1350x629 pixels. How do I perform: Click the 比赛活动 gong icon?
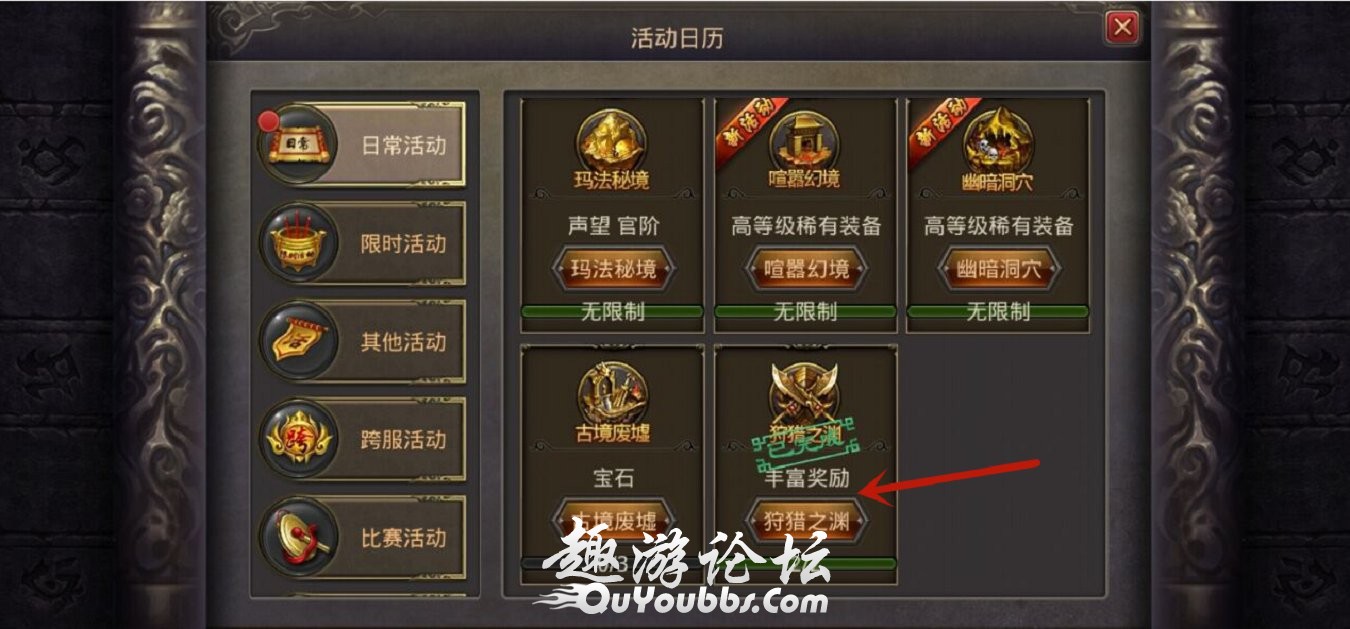[298, 536]
